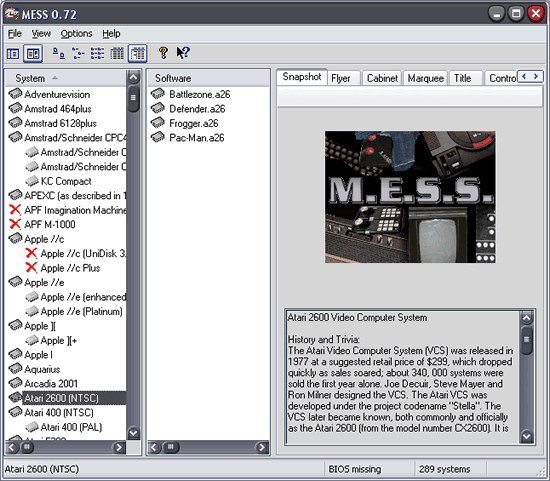
Task: Click the M.E.S.S. snapshot image
Action: (410, 197)
